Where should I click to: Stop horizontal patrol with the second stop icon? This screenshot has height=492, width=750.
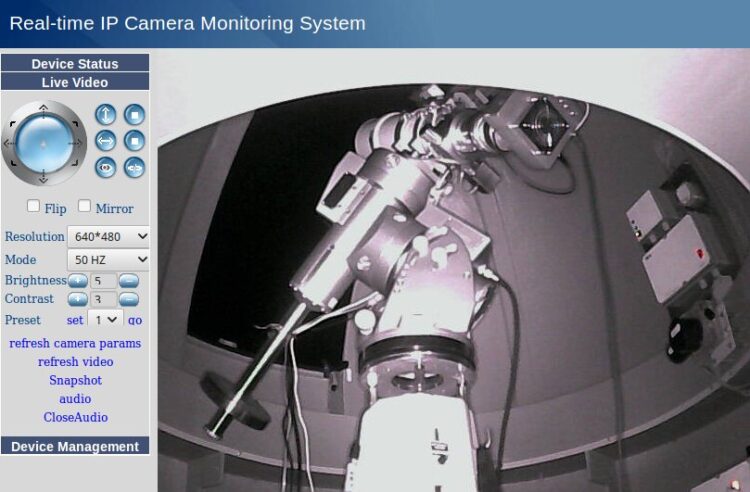coord(134,141)
